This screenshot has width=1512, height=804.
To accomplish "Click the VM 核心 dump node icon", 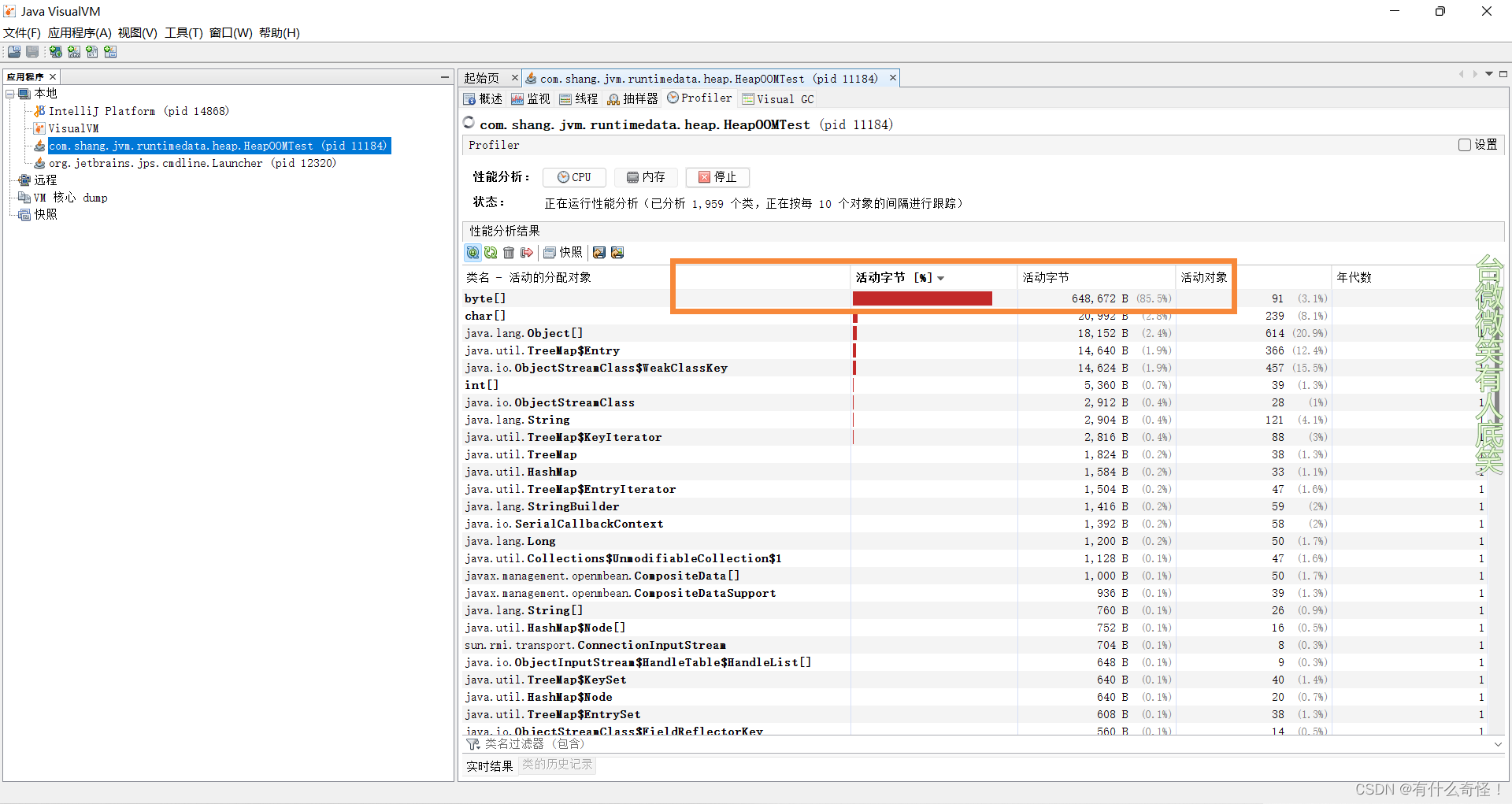I will (x=24, y=198).
